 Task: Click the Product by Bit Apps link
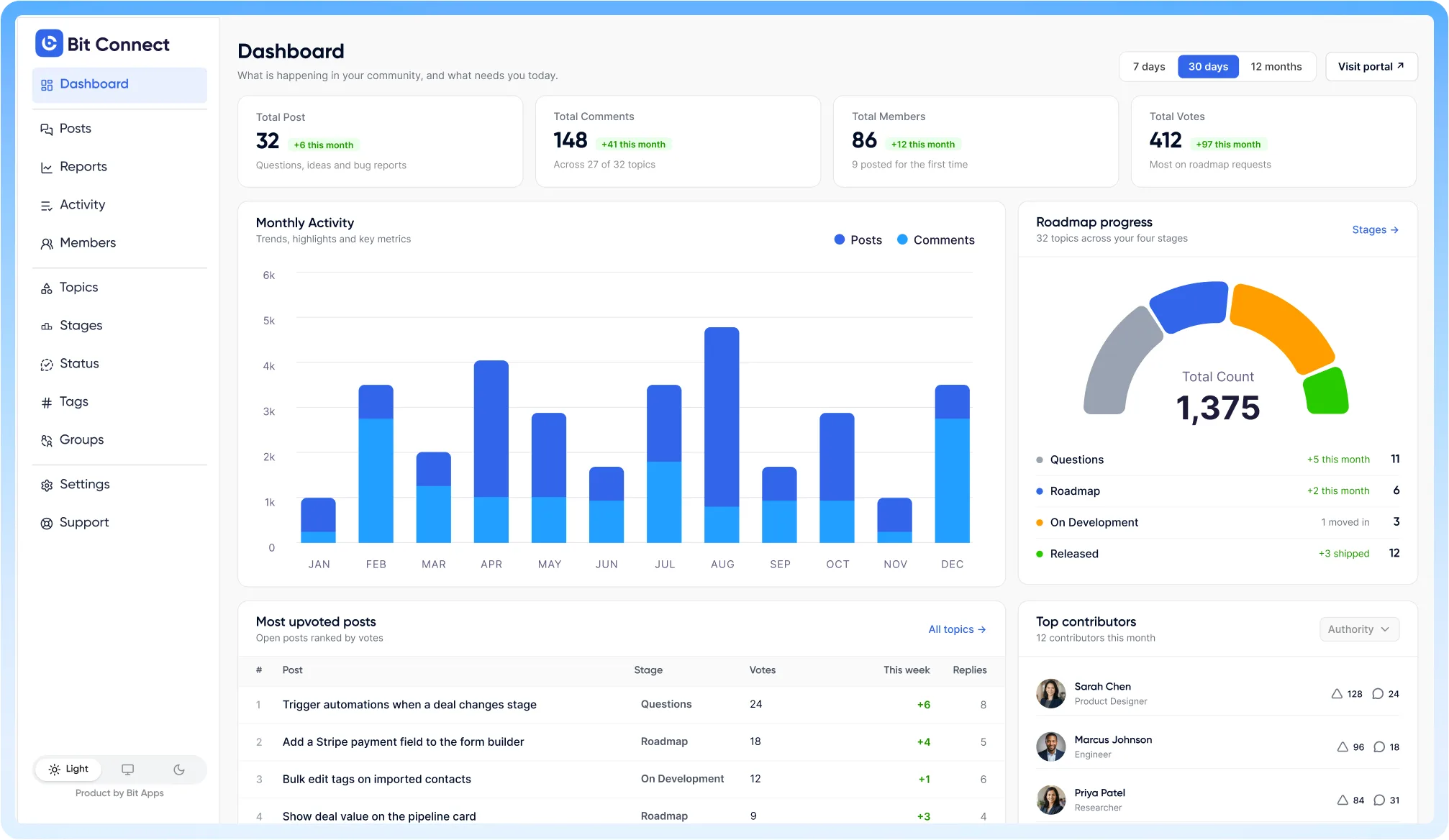[x=119, y=793]
